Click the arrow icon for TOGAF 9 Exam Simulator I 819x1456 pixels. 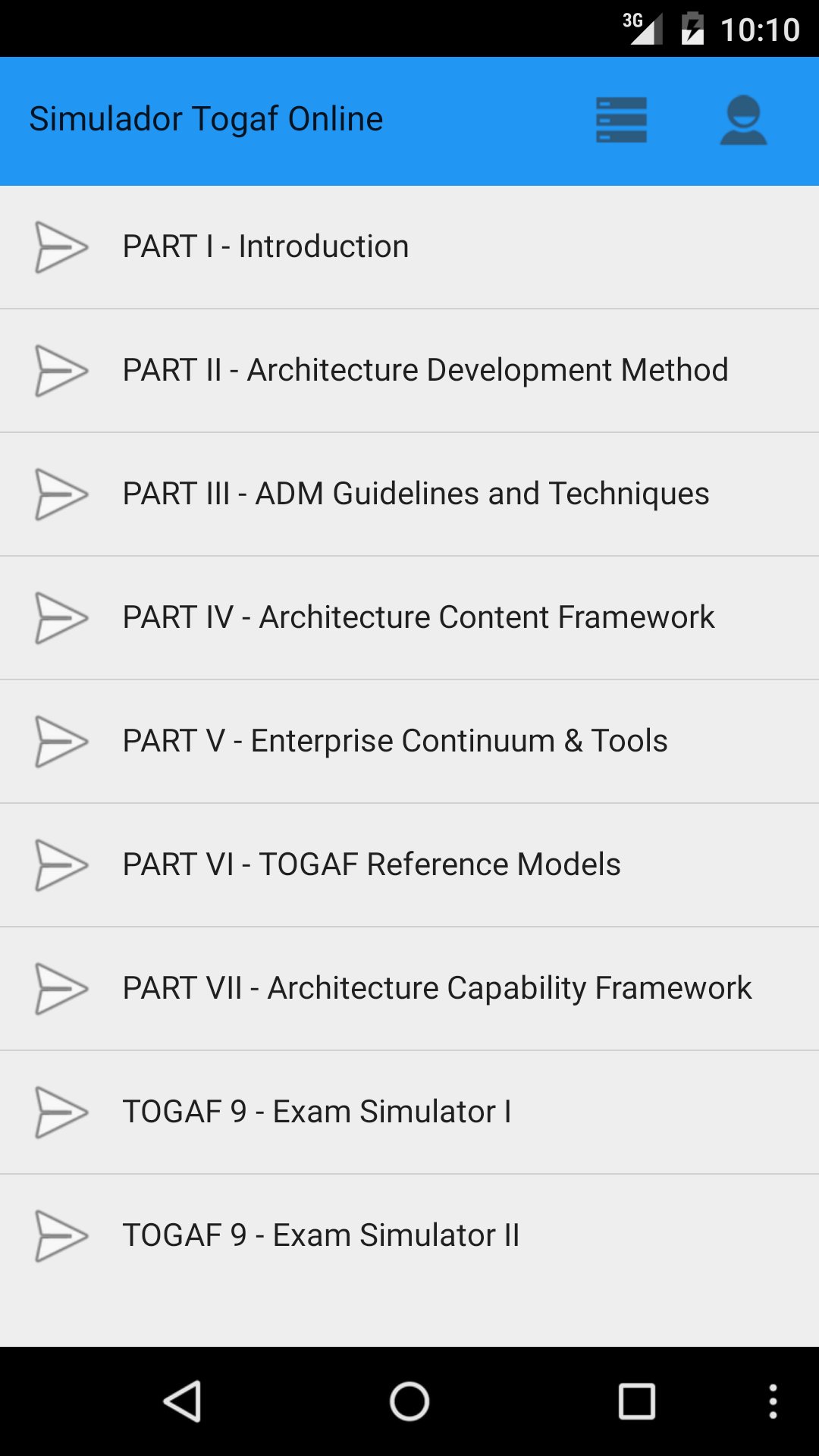click(61, 1112)
